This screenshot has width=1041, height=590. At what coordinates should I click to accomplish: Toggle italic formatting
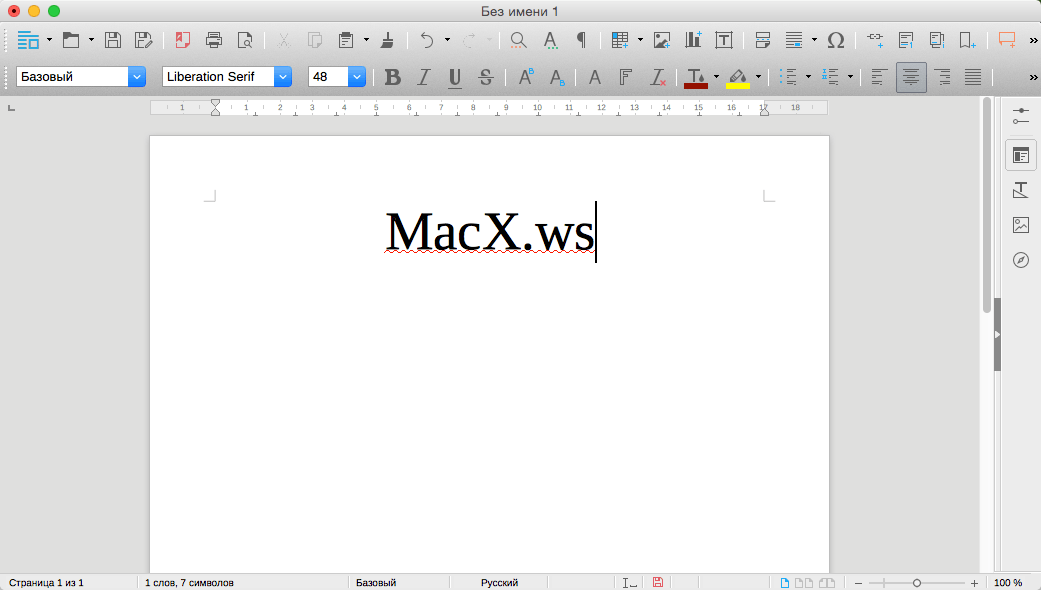click(424, 77)
